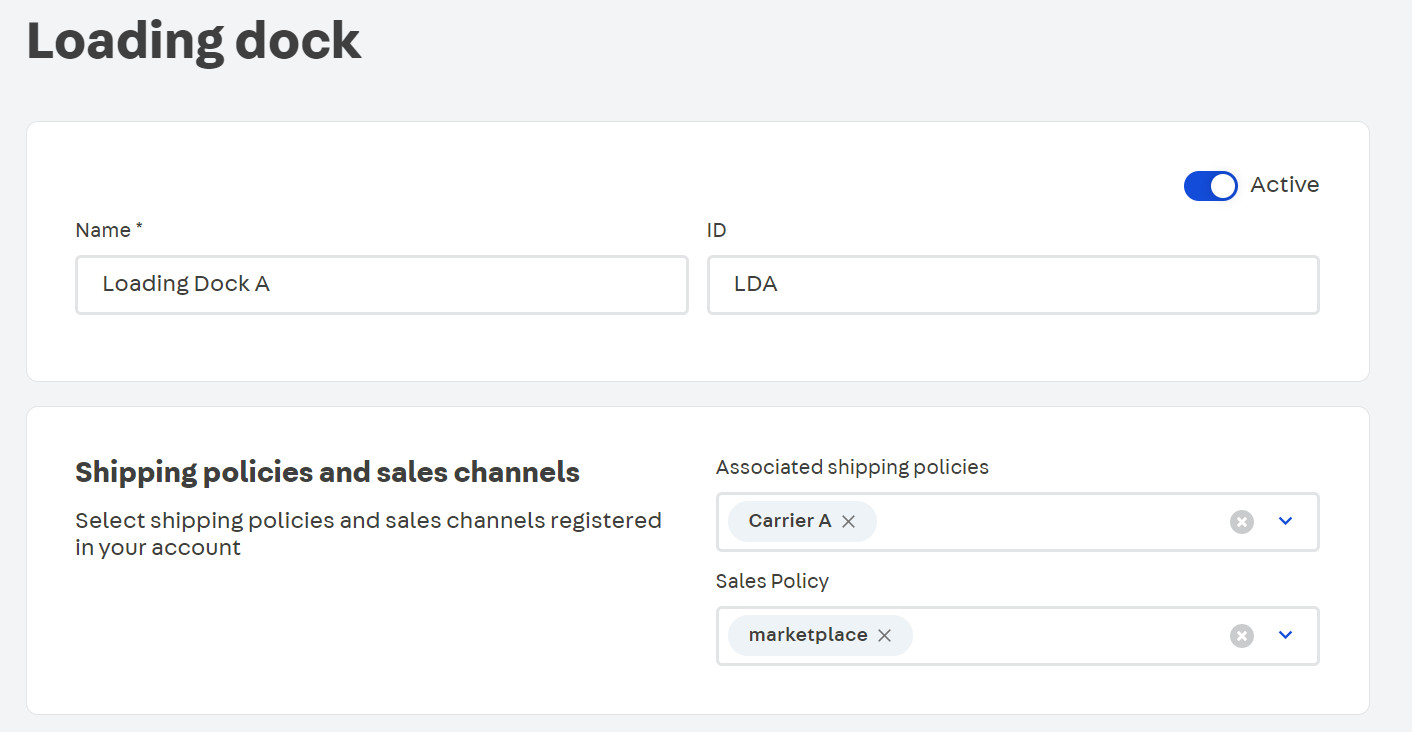Focus the ID field containing LDA
The height and width of the screenshot is (732, 1412).
(x=1012, y=285)
